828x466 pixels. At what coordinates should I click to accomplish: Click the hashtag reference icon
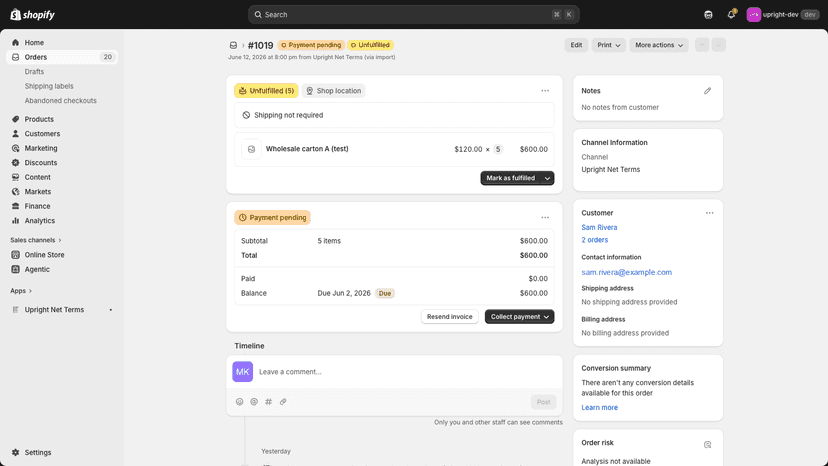click(268, 402)
